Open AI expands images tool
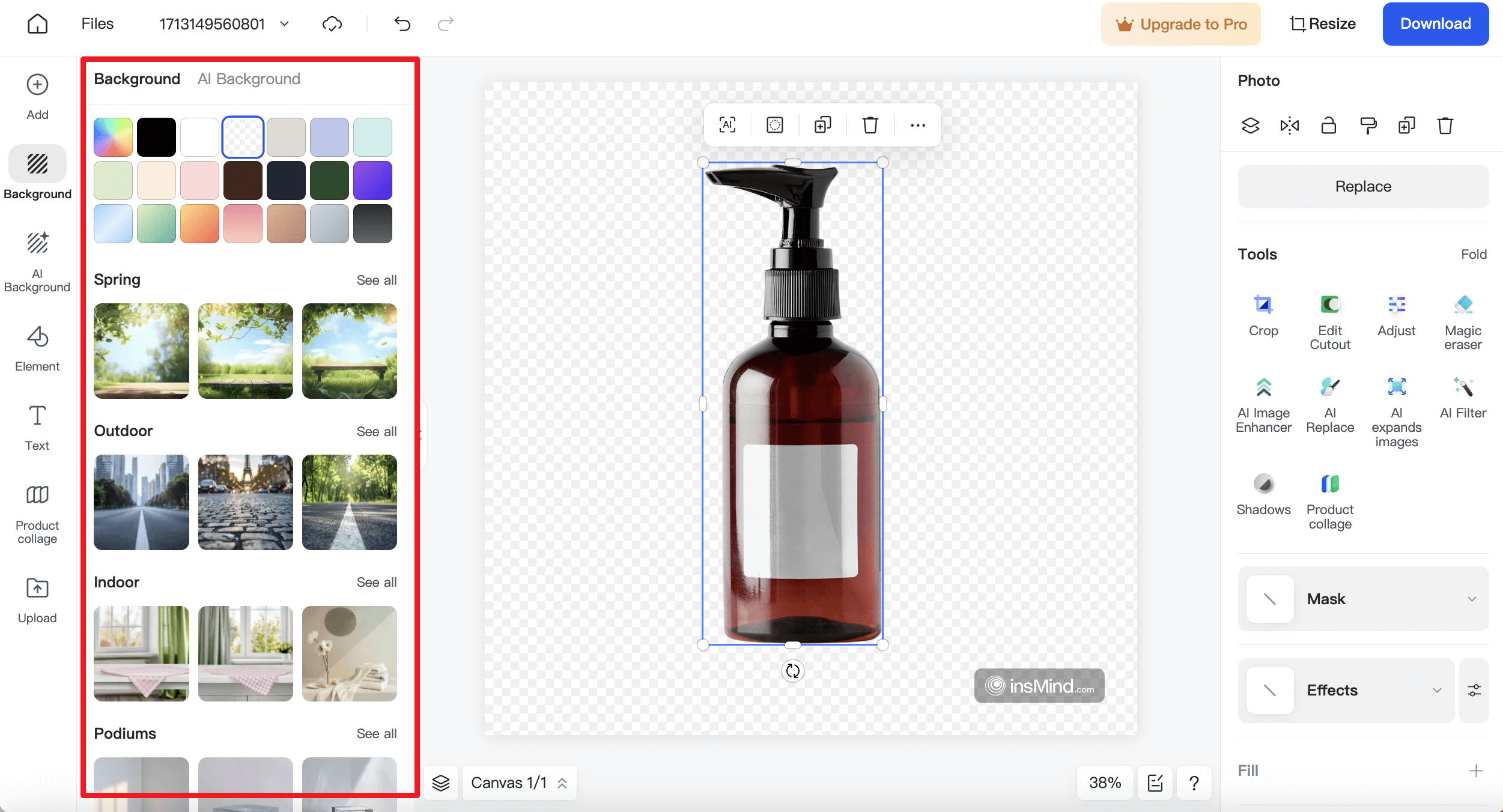This screenshot has width=1503, height=812. coord(1397,413)
